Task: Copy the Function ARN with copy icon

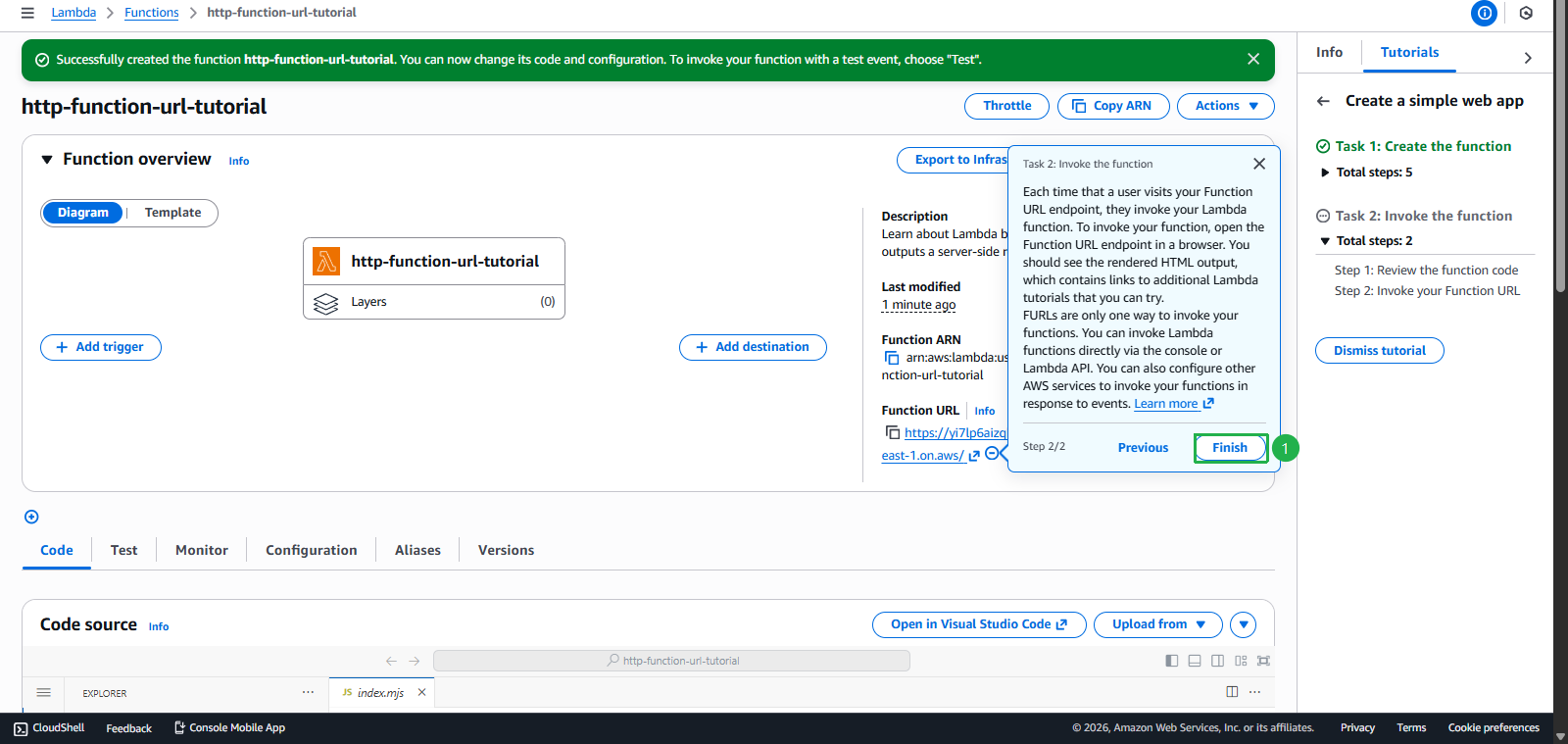Action: pos(892,358)
